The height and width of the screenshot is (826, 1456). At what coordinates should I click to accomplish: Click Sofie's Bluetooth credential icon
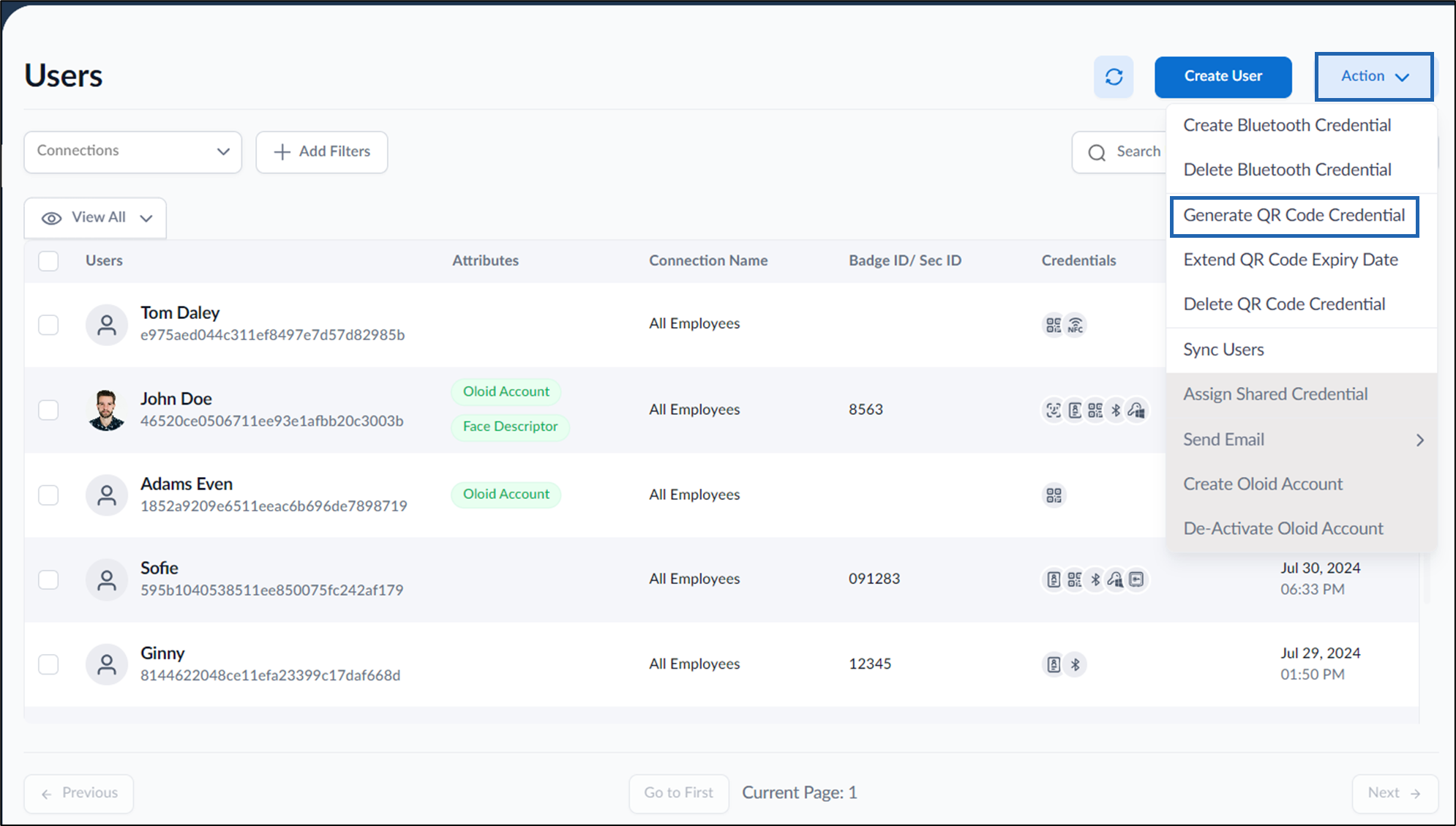click(x=1095, y=579)
